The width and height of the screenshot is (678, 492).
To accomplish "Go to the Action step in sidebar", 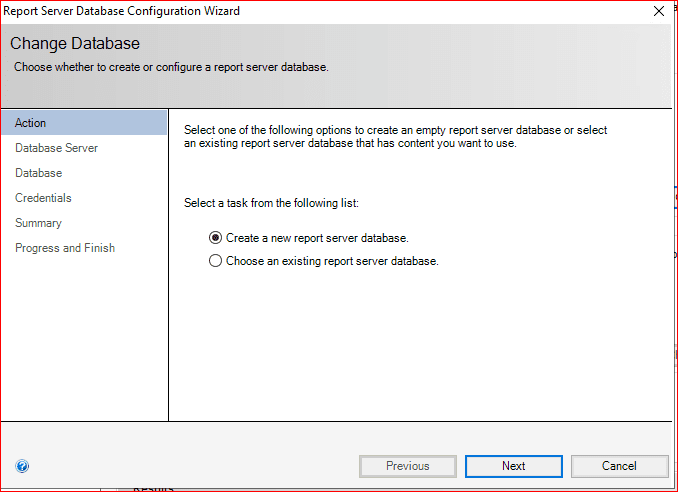I will (31, 123).
